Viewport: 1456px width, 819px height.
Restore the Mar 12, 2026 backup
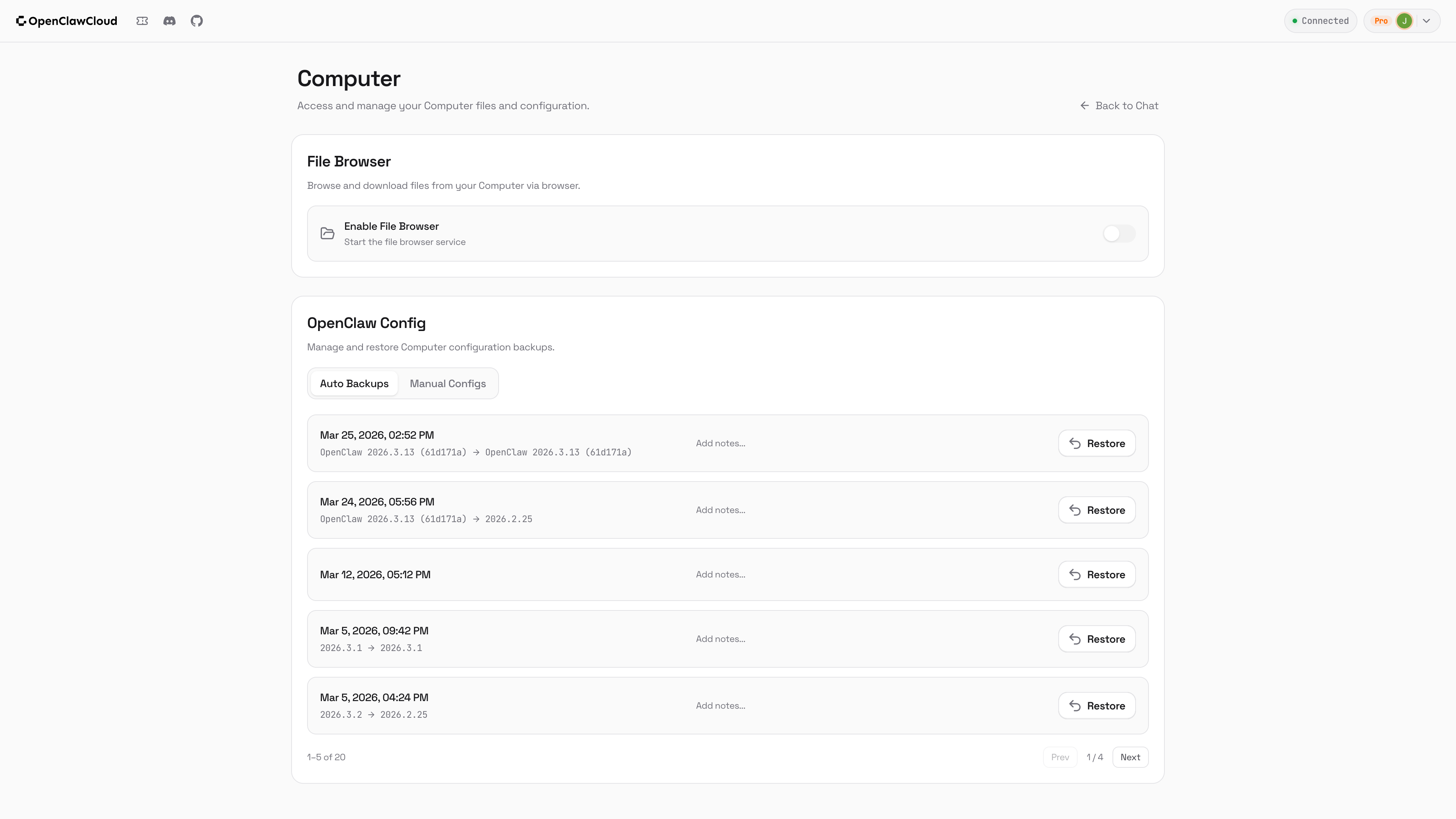point(1097,574)
